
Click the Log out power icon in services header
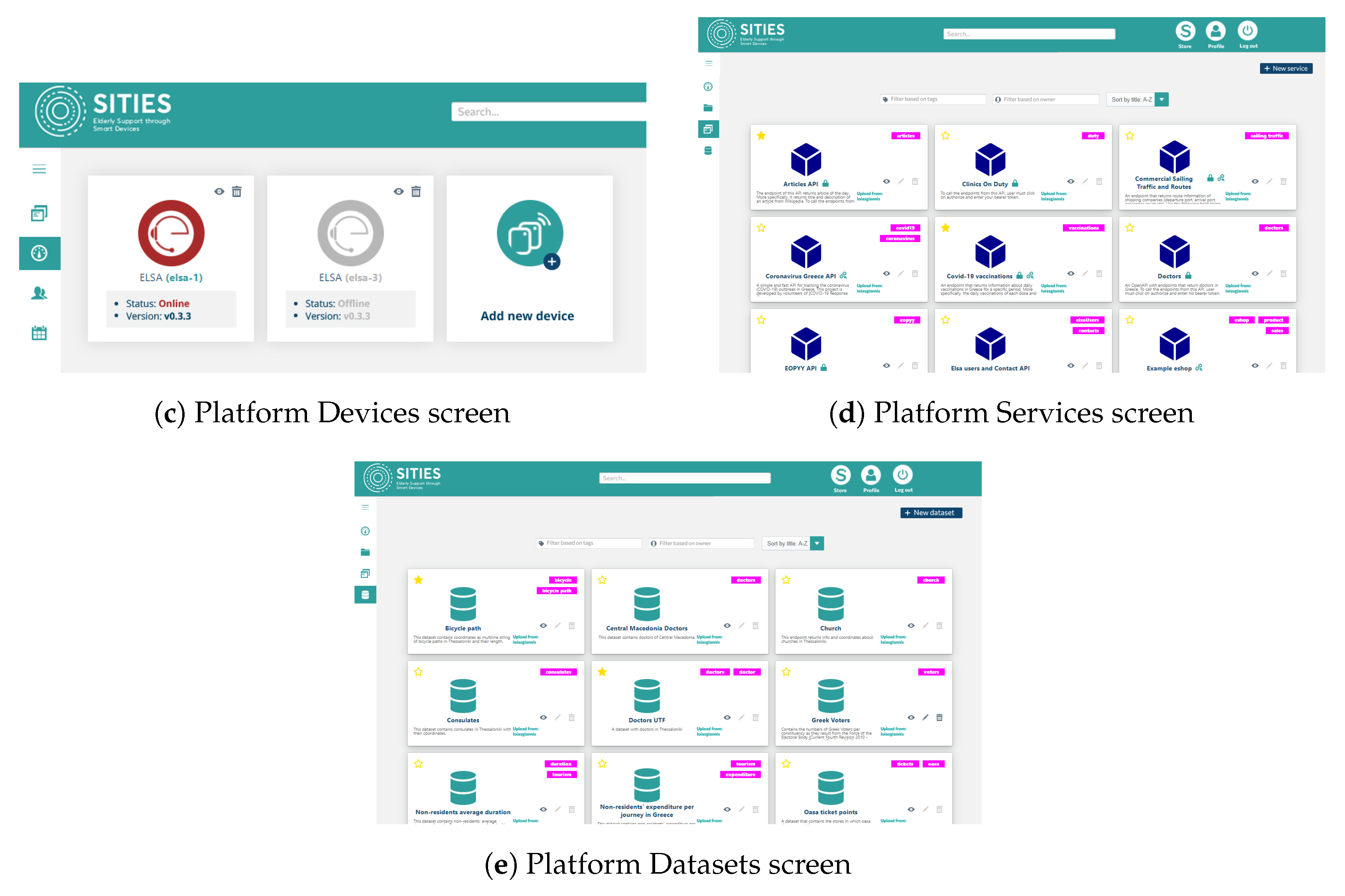coord(1247,31)
